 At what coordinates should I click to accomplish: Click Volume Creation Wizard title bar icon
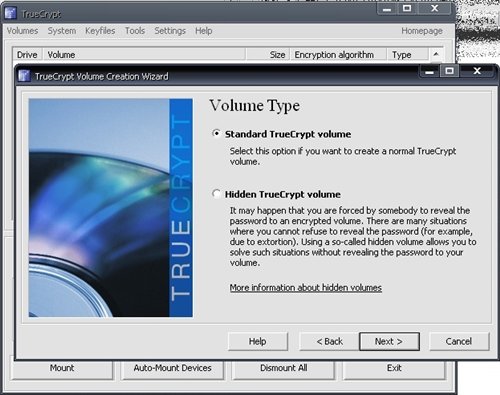point(24,76)
